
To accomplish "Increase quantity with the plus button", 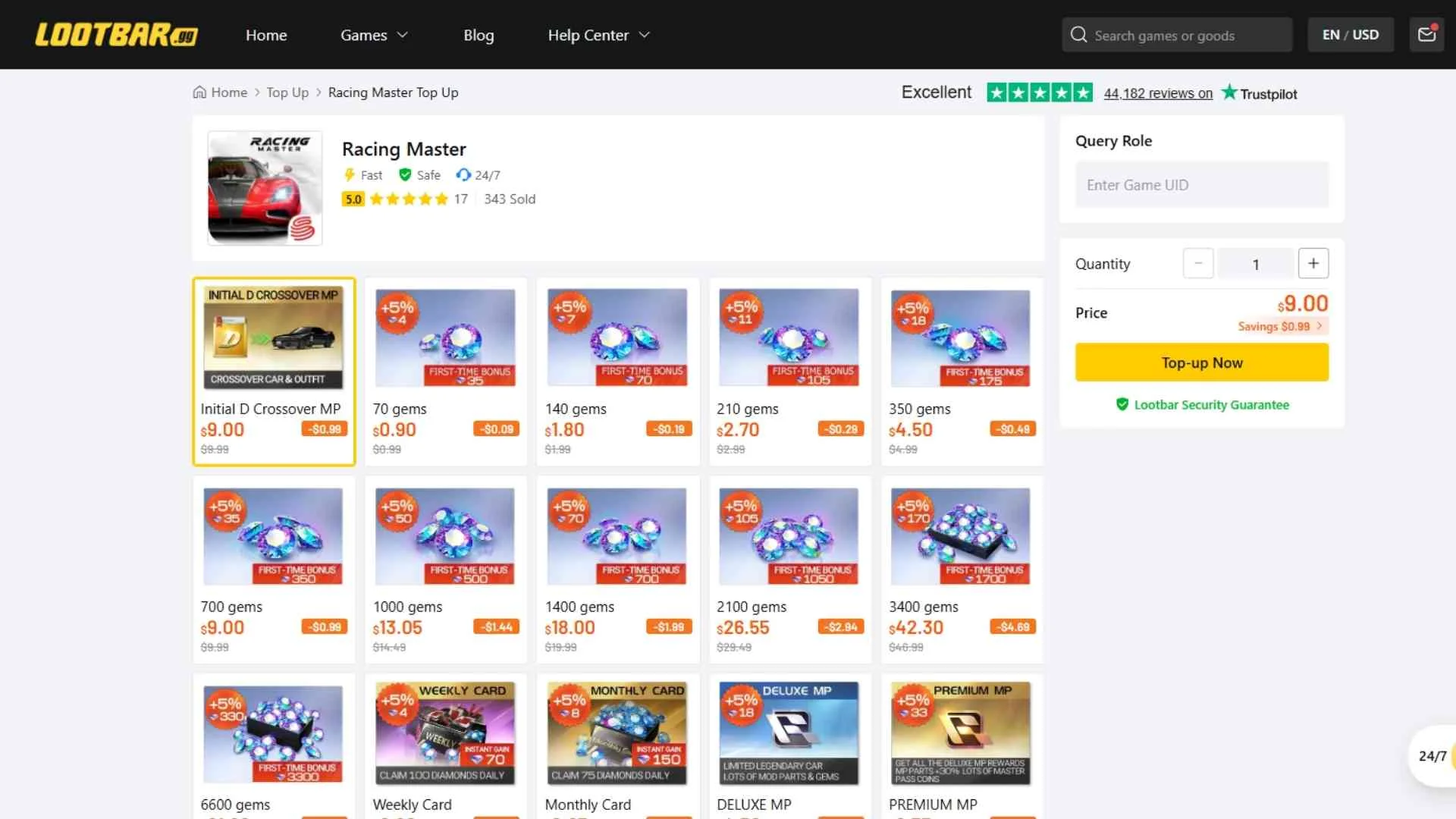I will (x=1313, y=263).
